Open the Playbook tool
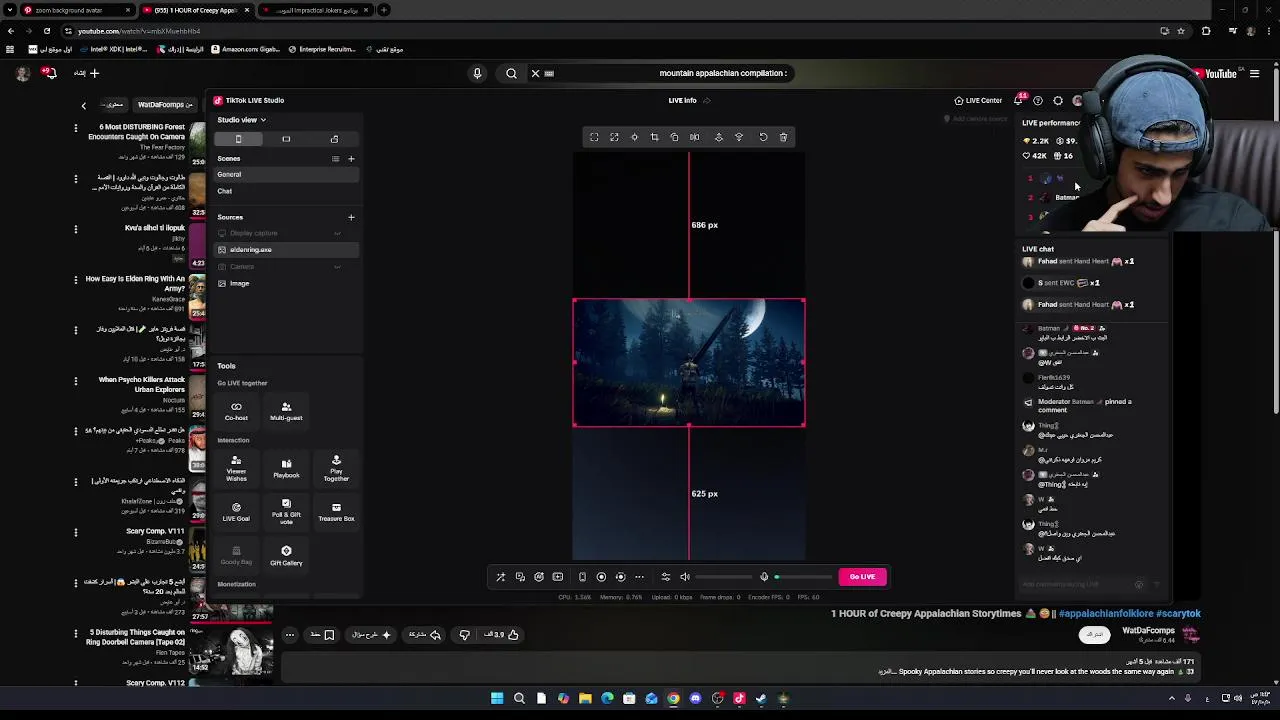This screenshot has height=720, width=1280. pyautogui.click(x=286, y=469)
